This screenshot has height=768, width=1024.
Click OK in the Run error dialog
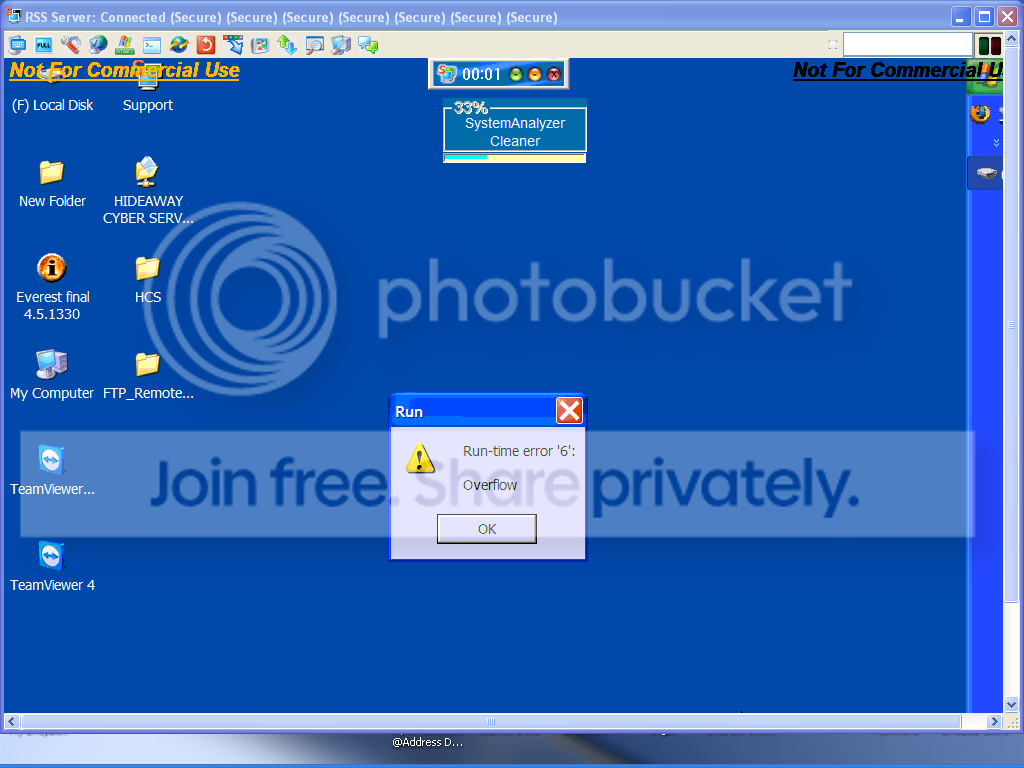[x=487, y=528]
